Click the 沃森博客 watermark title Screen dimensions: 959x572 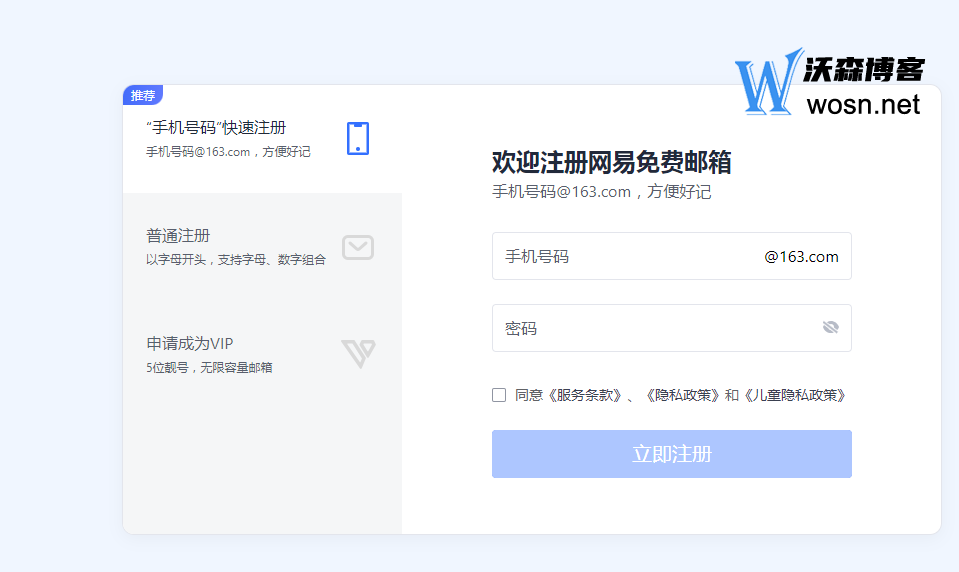(x=866, y=69)
